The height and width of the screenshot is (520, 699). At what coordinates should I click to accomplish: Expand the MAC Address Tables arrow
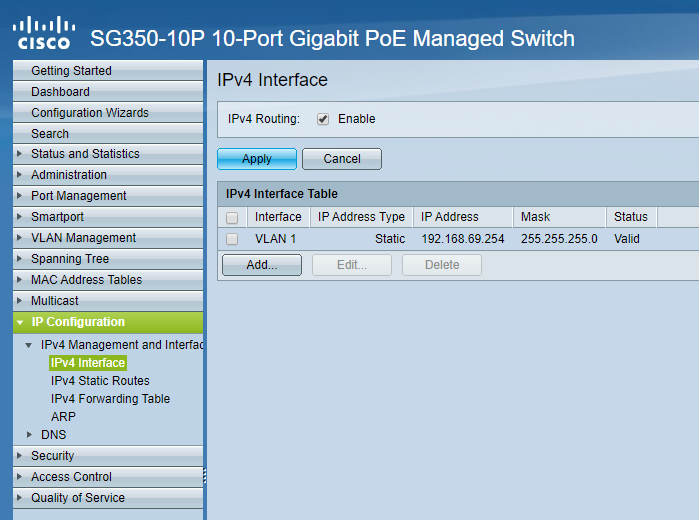pos(19,279)
